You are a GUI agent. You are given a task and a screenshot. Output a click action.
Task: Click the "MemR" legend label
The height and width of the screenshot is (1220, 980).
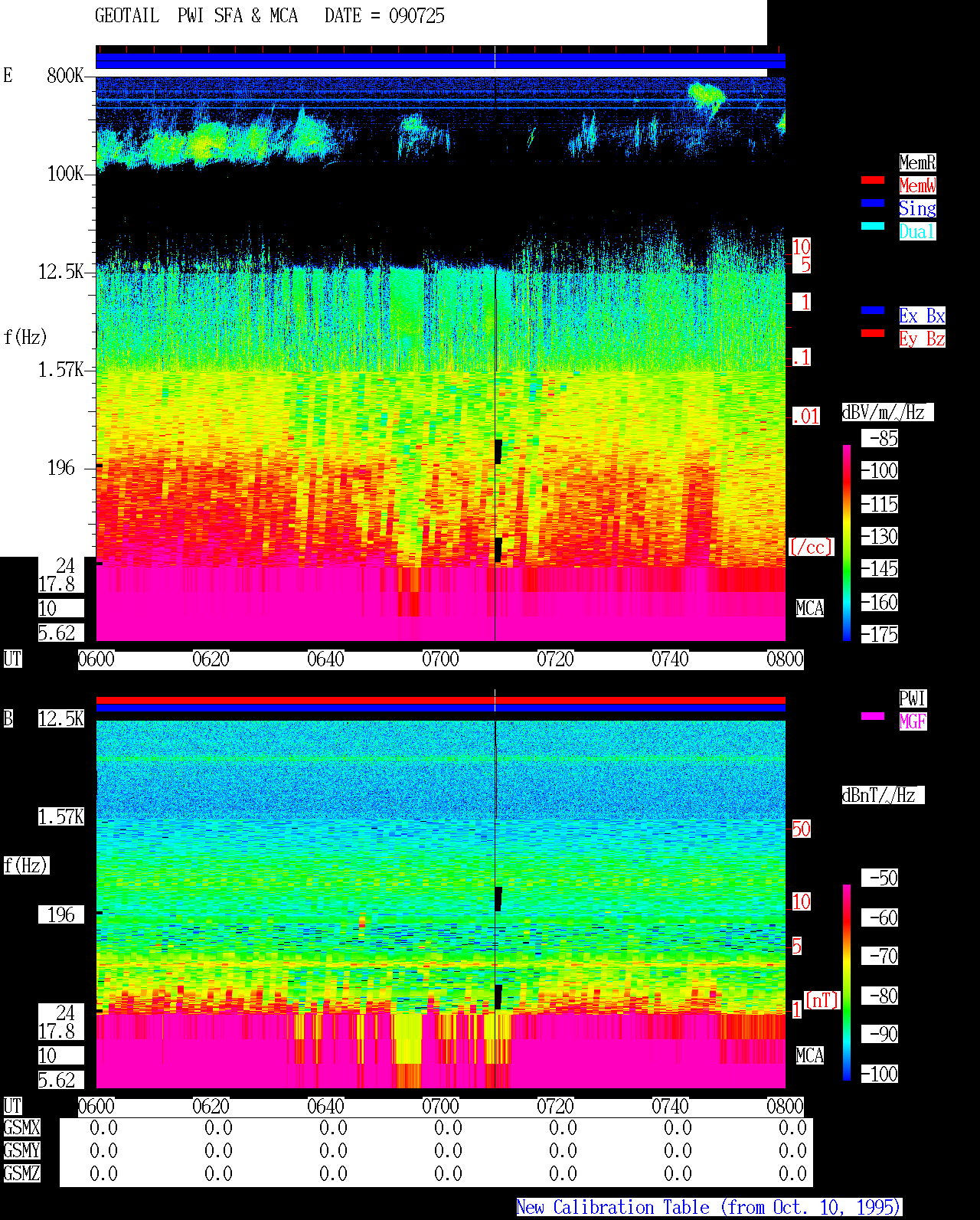(x=917, y=162)
